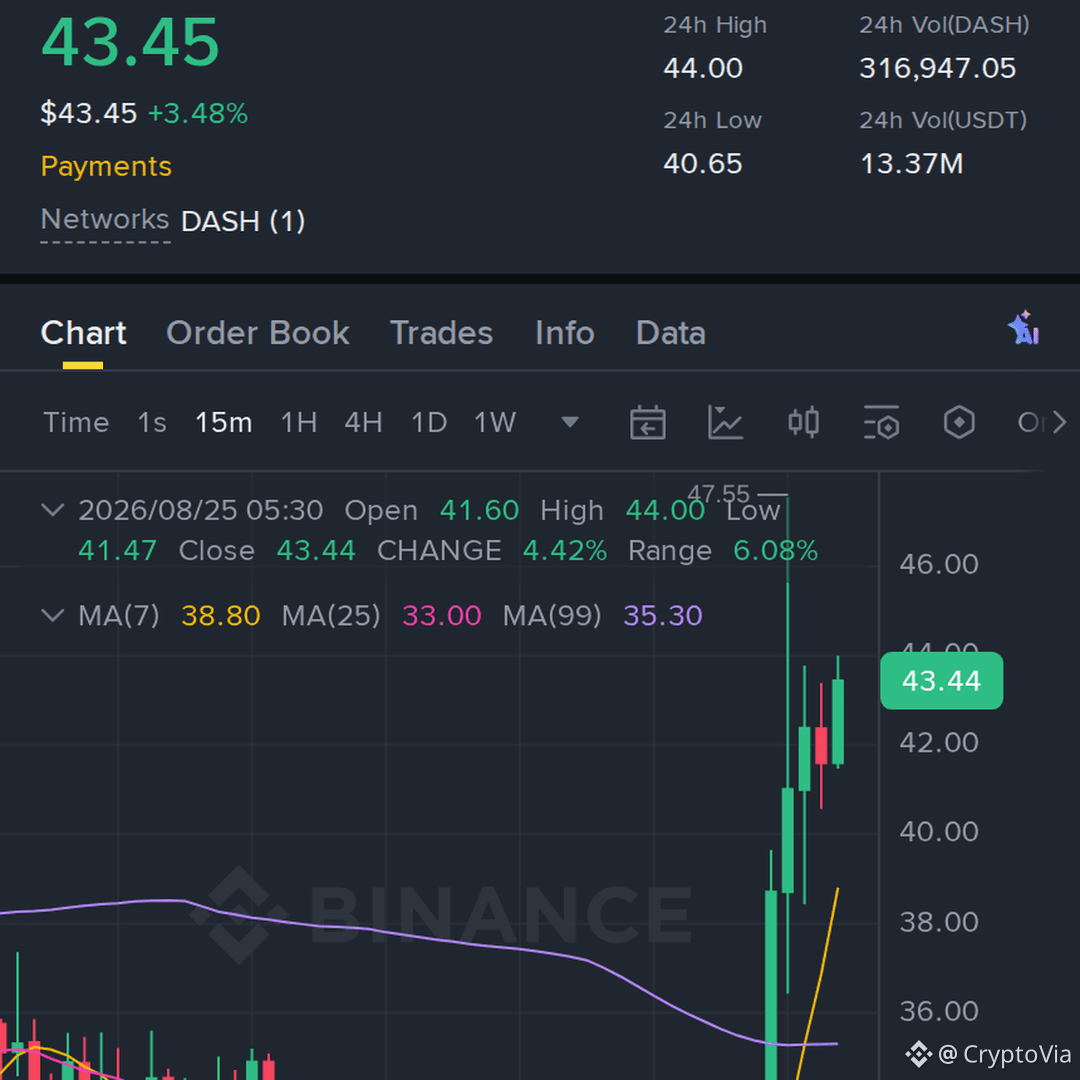Click the 2026/08/25 05:30 timestamp
This screenshot has width=1080, height=1080.
pyautogui.click(x=200, y=510)
